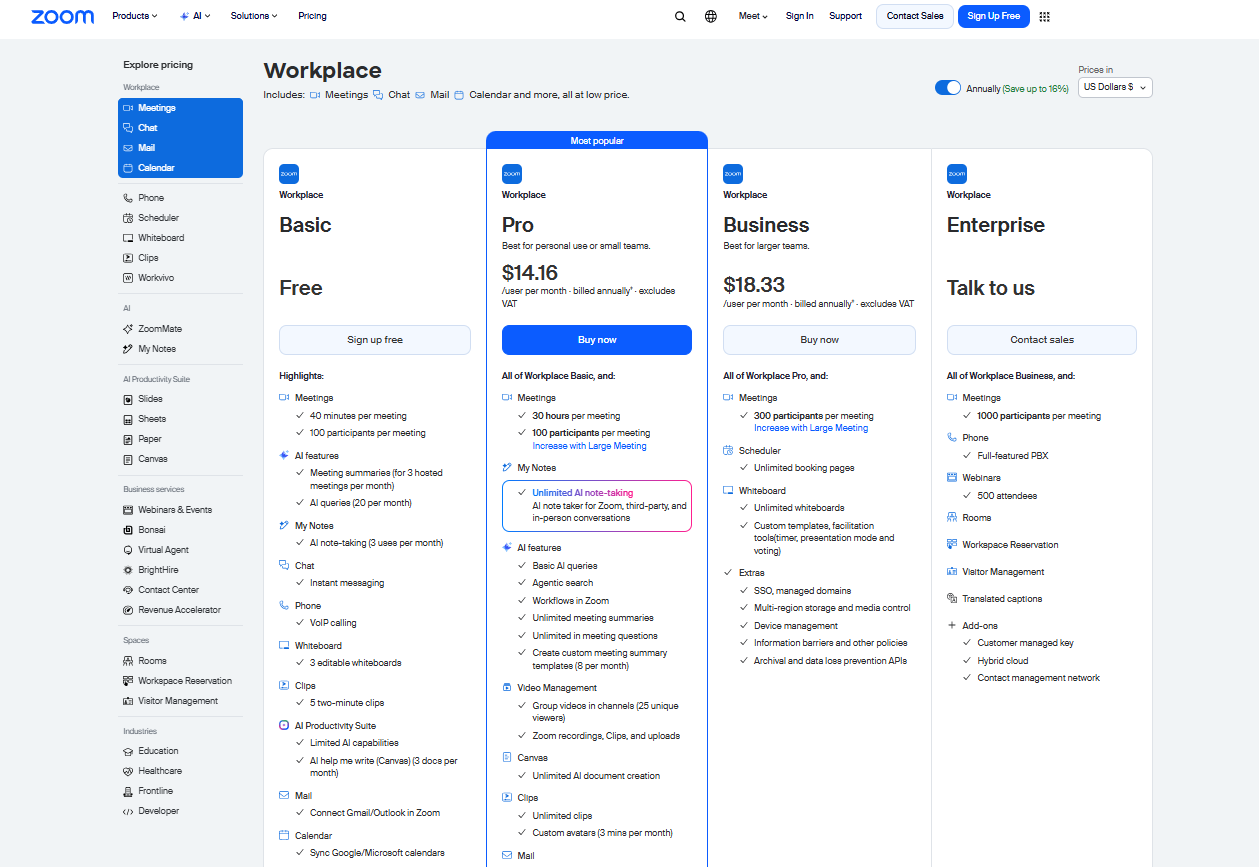Expand the Products menu

135,16
